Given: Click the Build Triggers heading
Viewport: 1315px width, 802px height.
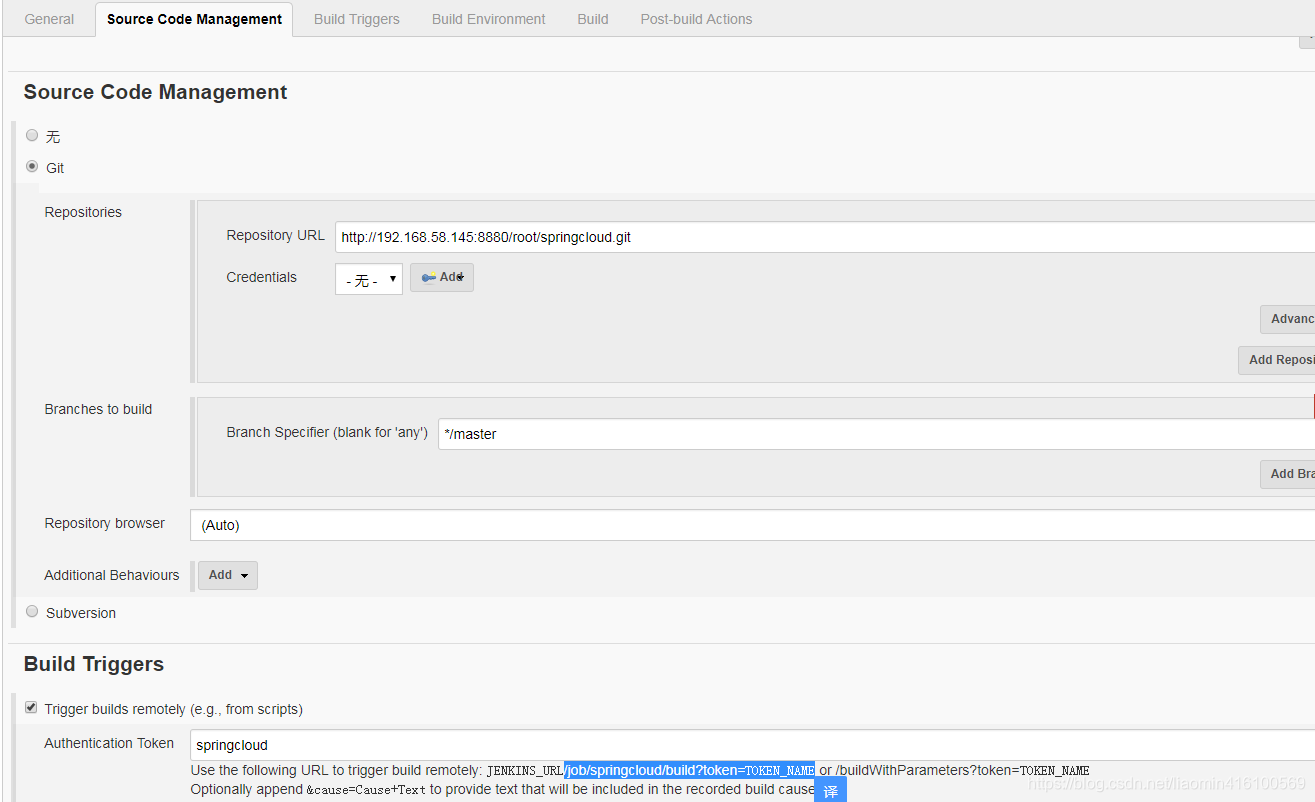Looking at the screenshot, I should tap(94, 664).
